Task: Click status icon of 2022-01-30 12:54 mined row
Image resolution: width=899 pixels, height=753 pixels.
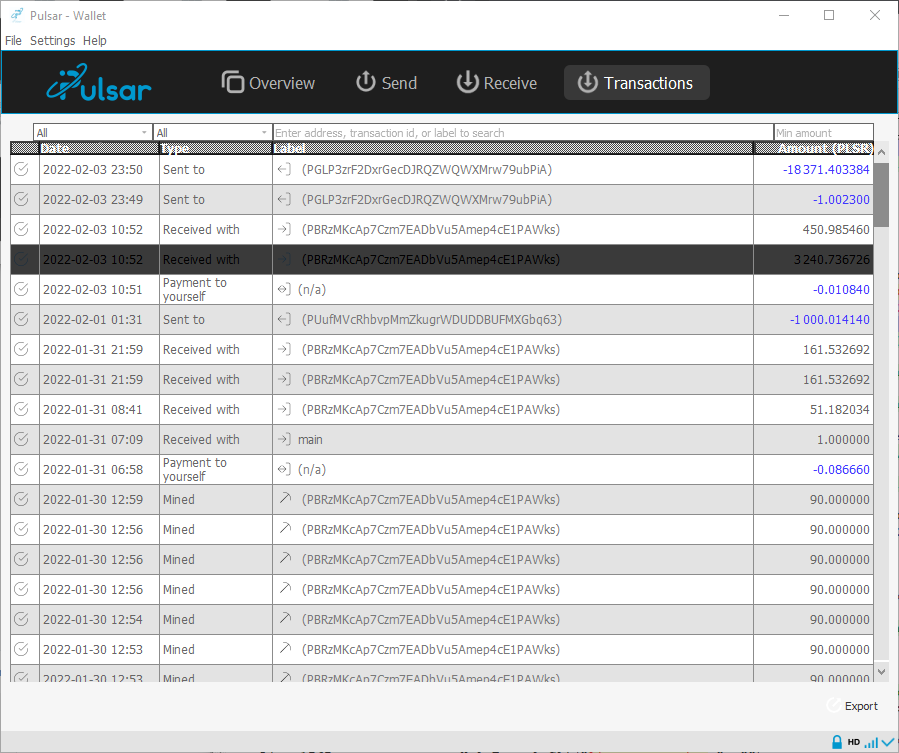Action: [x=21, y=619]
